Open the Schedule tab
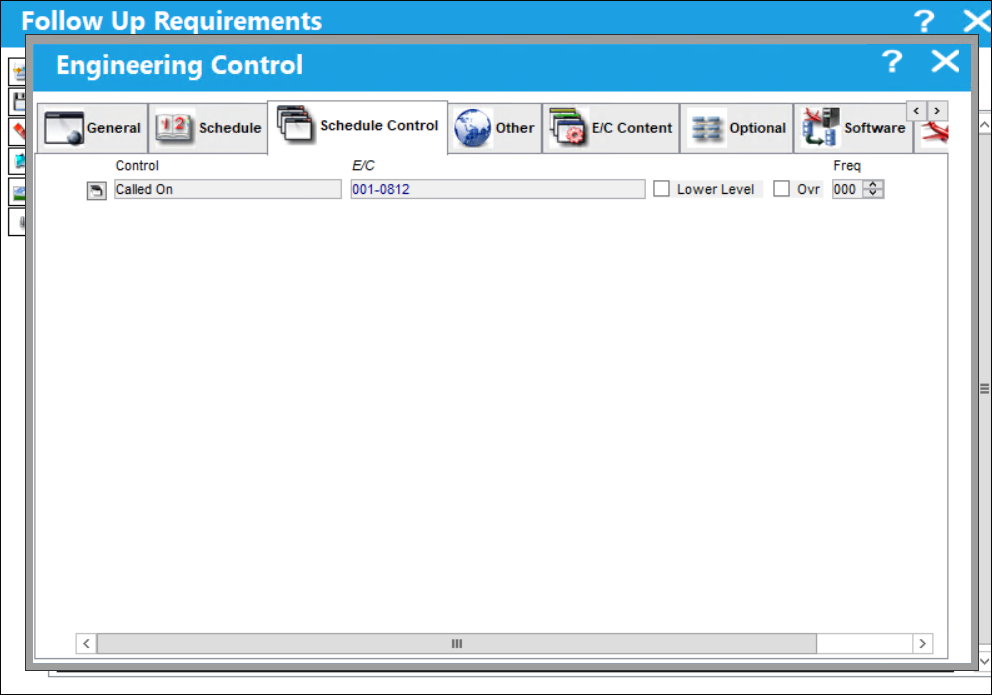 pos(209,128)
